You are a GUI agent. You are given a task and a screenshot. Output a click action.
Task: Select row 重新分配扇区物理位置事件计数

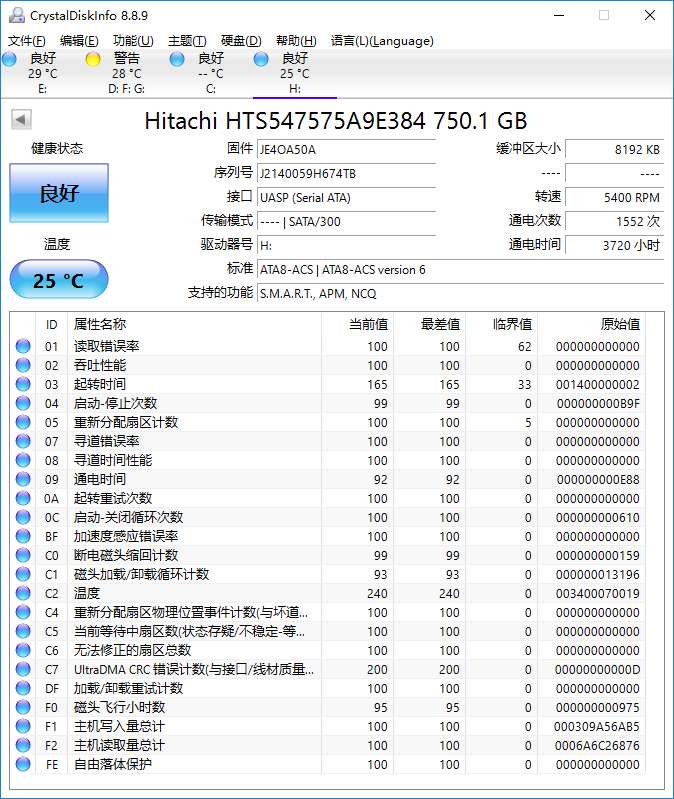pos(330,612)
